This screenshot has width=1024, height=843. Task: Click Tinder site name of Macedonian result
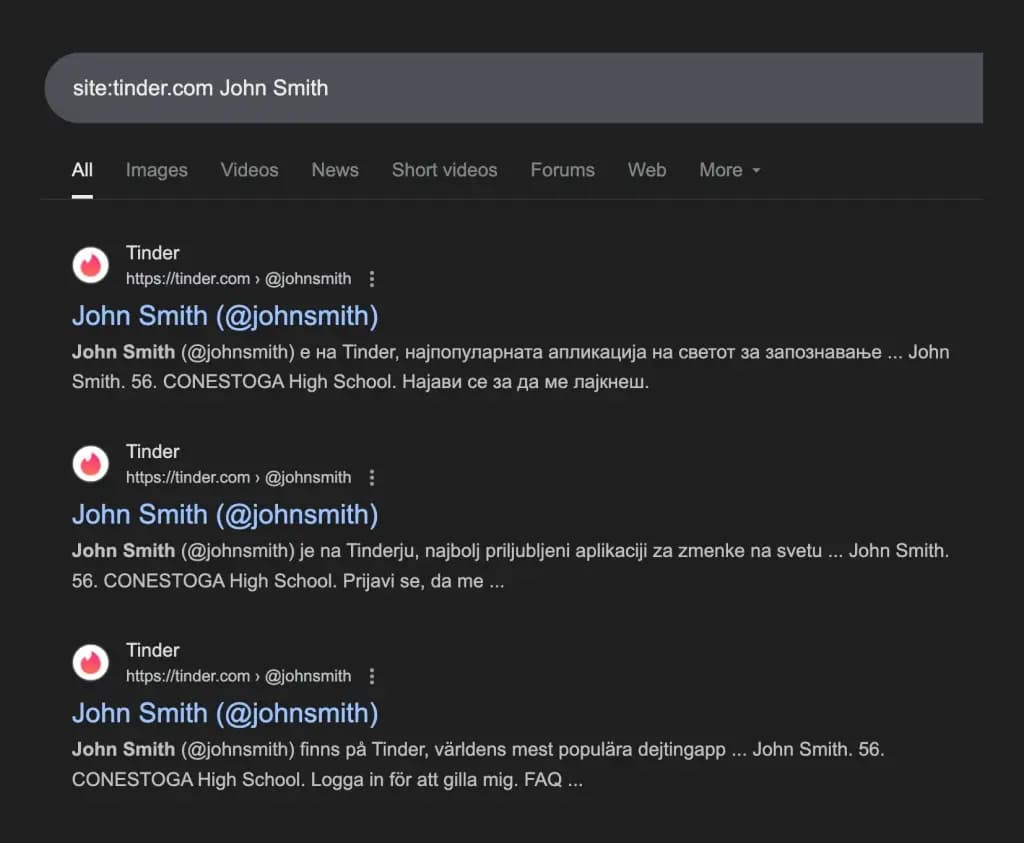(x=152, y=253)
